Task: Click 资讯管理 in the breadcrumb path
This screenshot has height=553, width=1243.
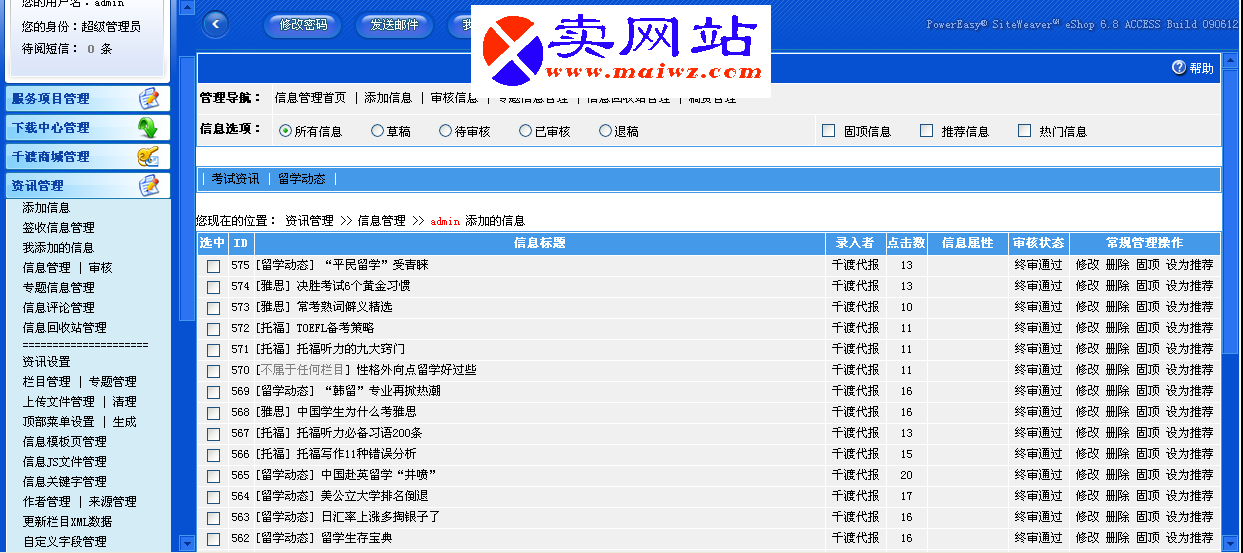Action: (309, 221)
